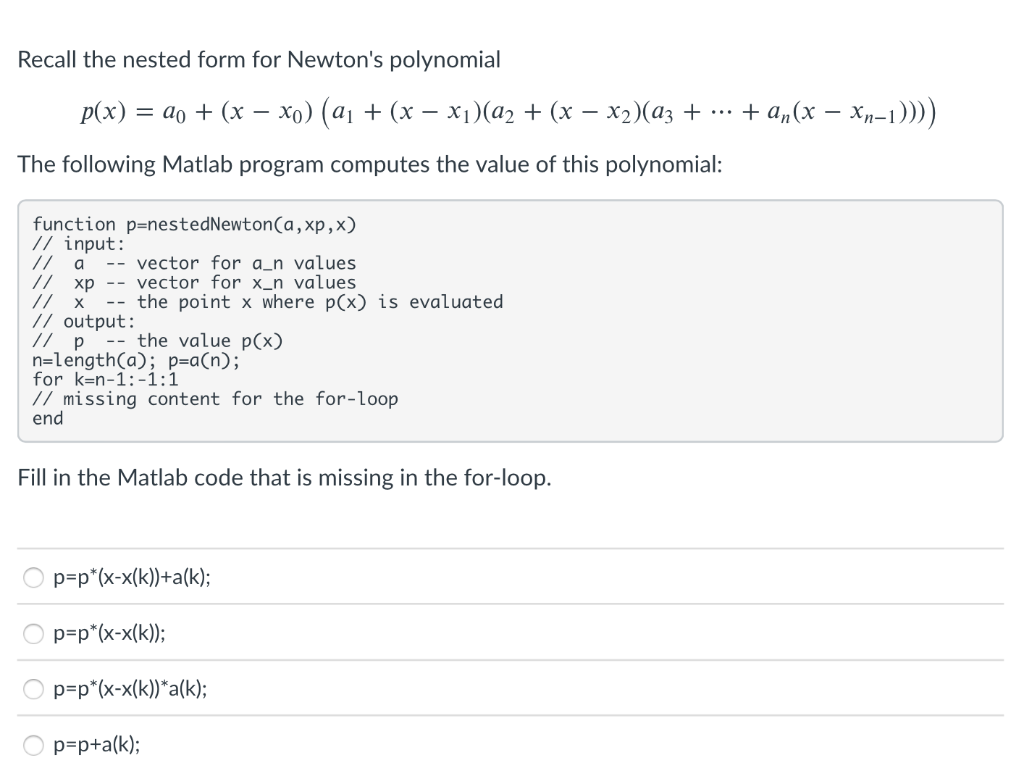
Task: Click the n=length(a); p=a(n); statement
Action: [x=150, y=360]
